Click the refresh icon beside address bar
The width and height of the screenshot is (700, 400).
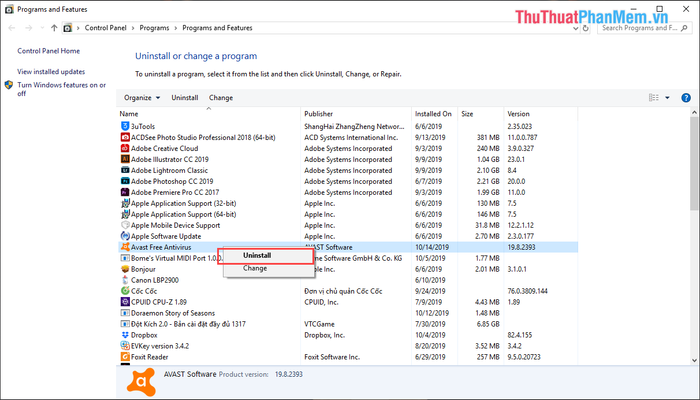tap(586, 28)
